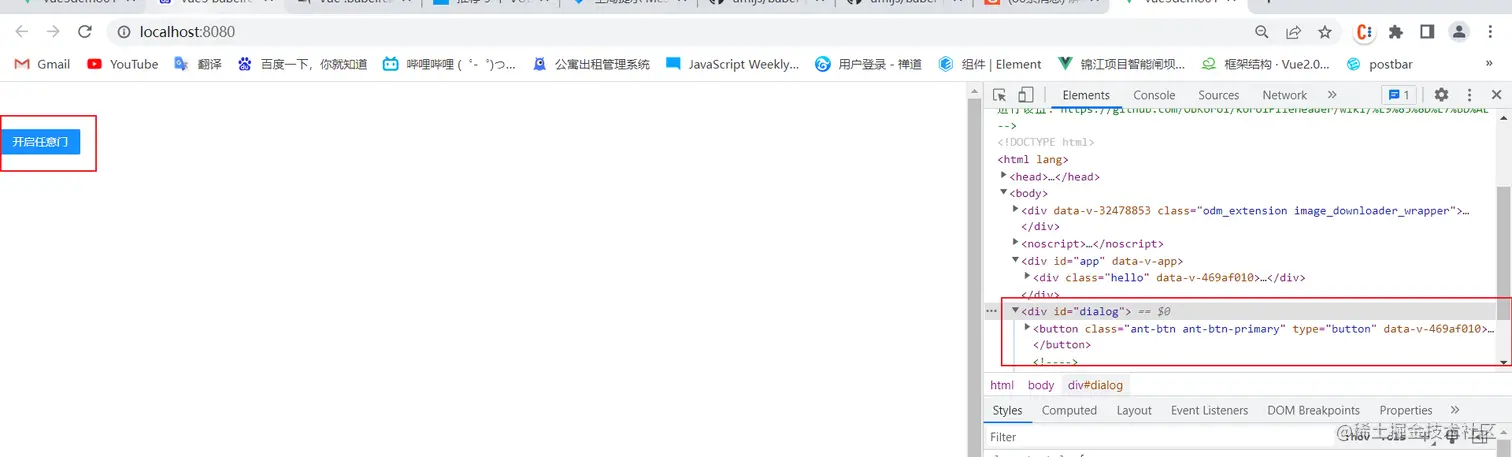Open the zoom magnifier icon in address bar

click(x=1262, y=32)
